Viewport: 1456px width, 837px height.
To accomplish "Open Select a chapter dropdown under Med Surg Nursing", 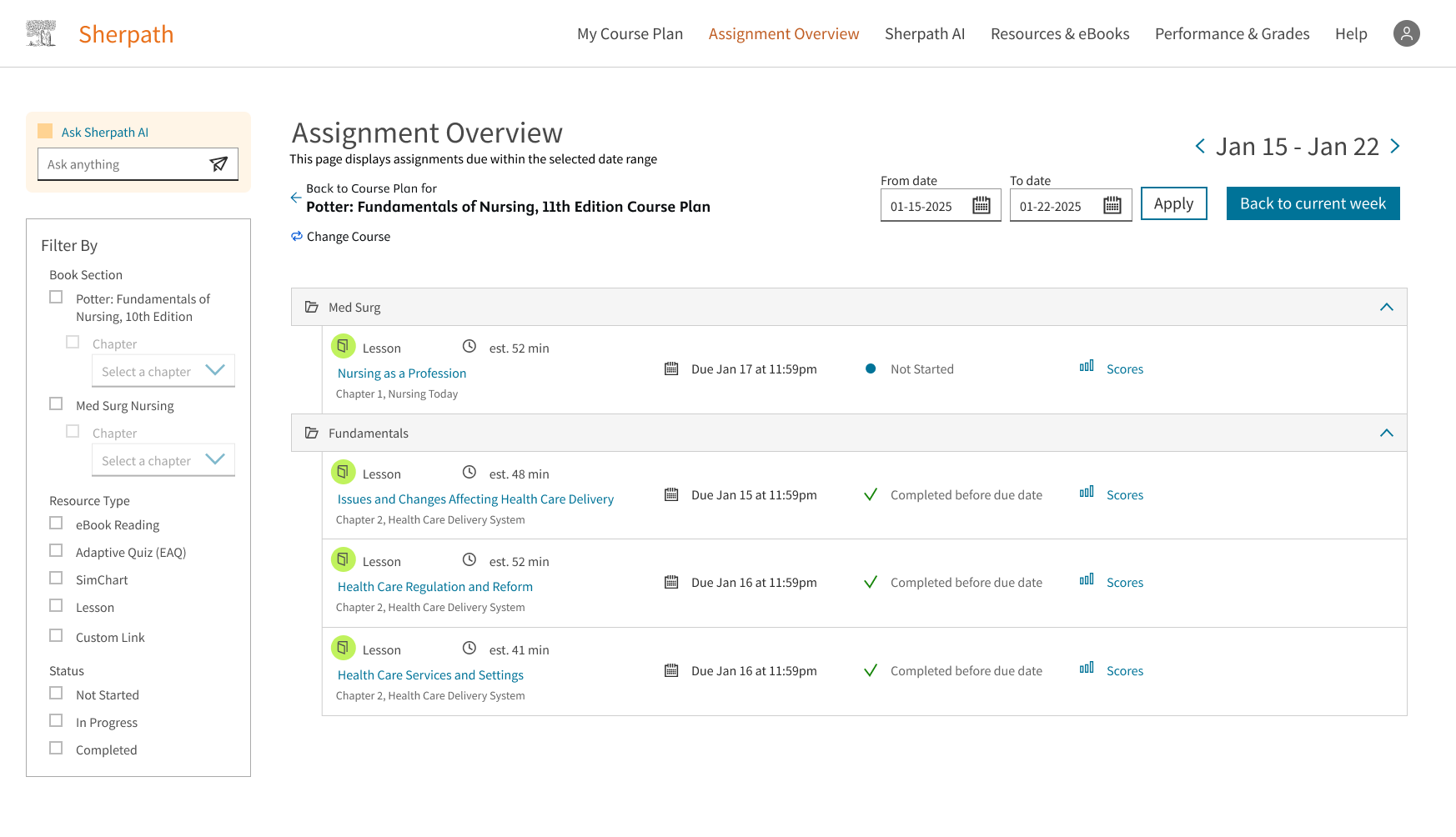I will pyautogui.click(x=163, y=460).
